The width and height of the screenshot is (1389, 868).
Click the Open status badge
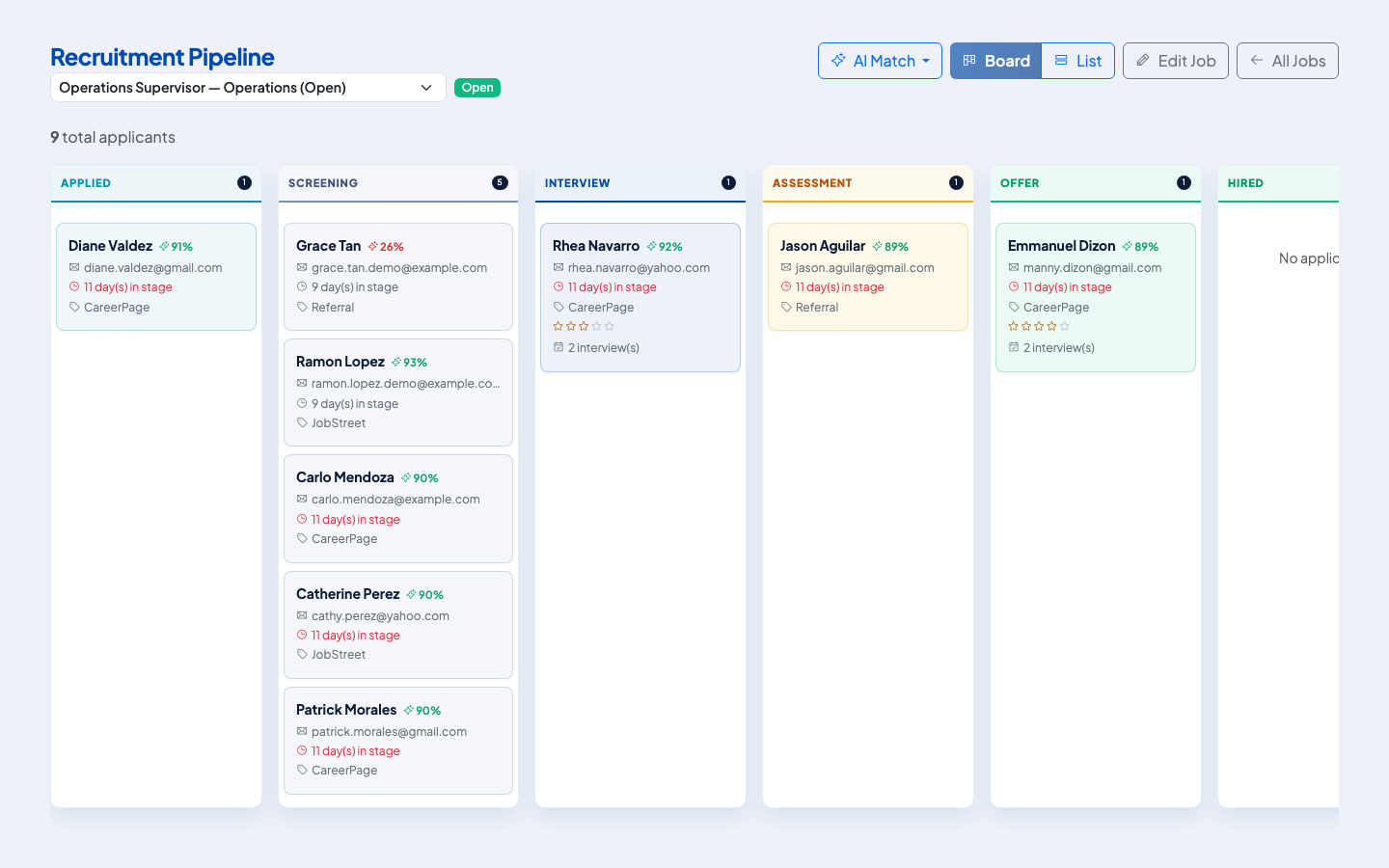click(x=477, y=88)
